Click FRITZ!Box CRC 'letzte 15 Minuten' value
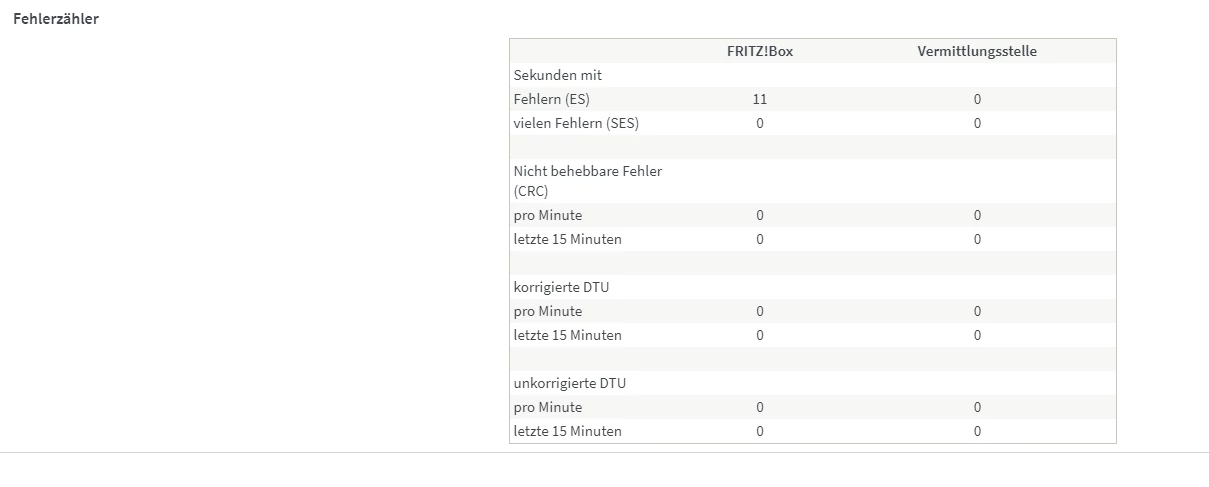 point(760,239)
